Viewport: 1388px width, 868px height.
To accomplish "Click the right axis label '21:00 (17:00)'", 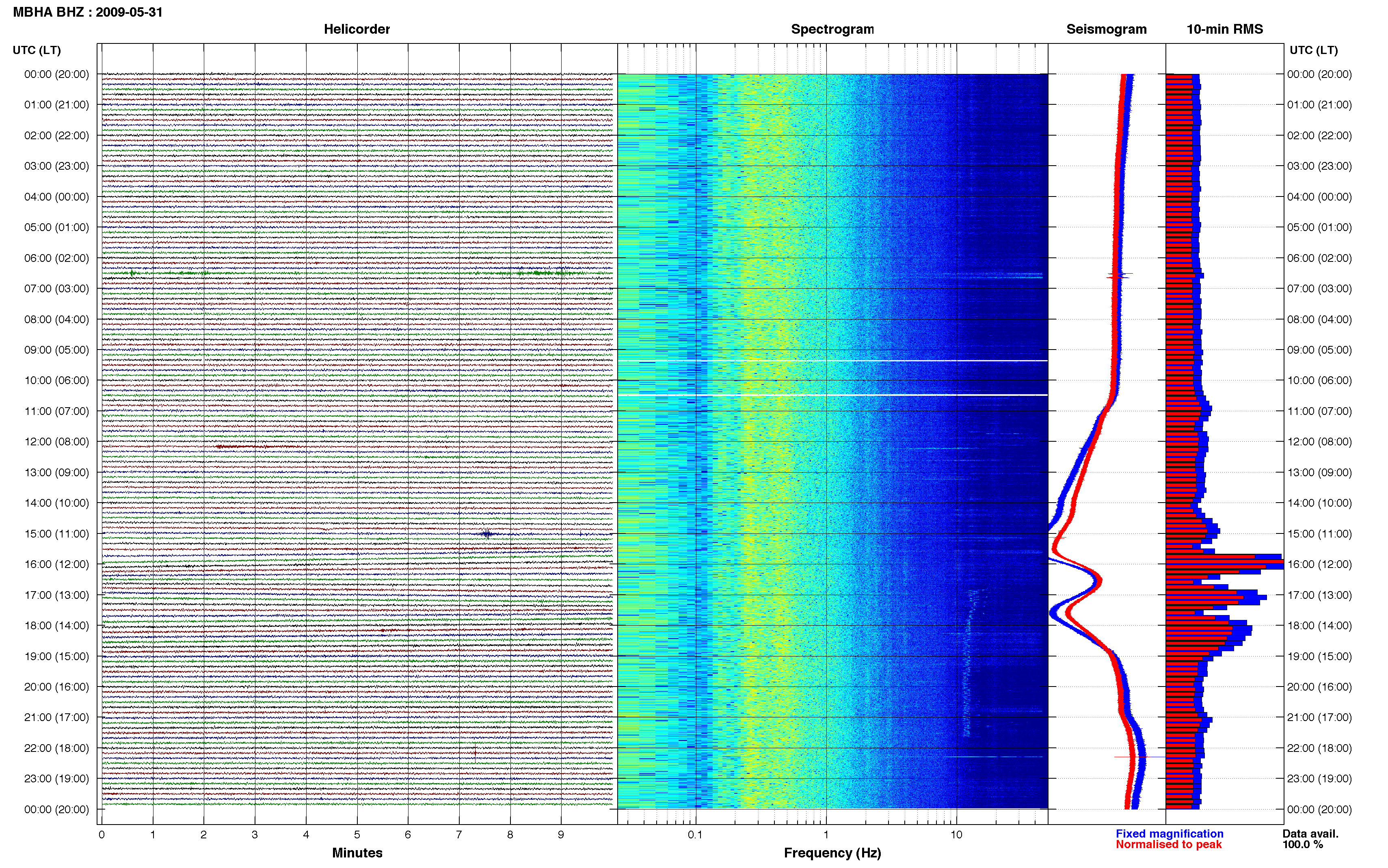I will [1319, 718].
